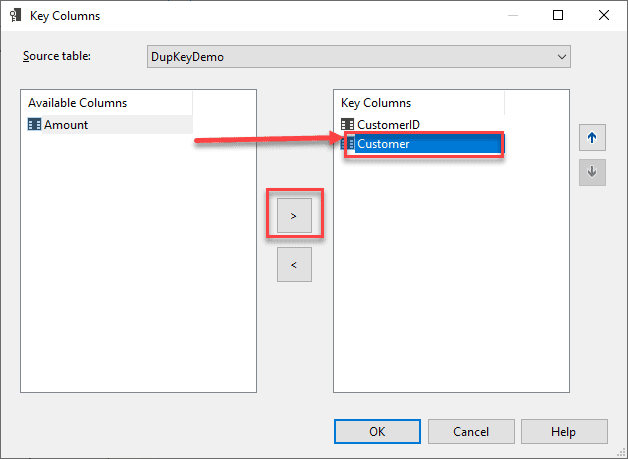This screenshot has width=628, height=459.
Task: Add column with the > button
Action: click(x=294, y=215)
